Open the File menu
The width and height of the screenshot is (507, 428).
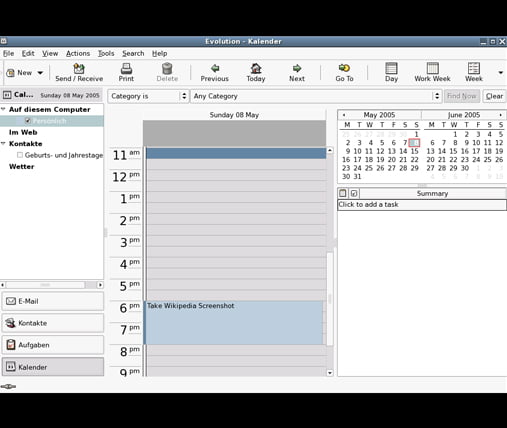click(x=8, y=53)
